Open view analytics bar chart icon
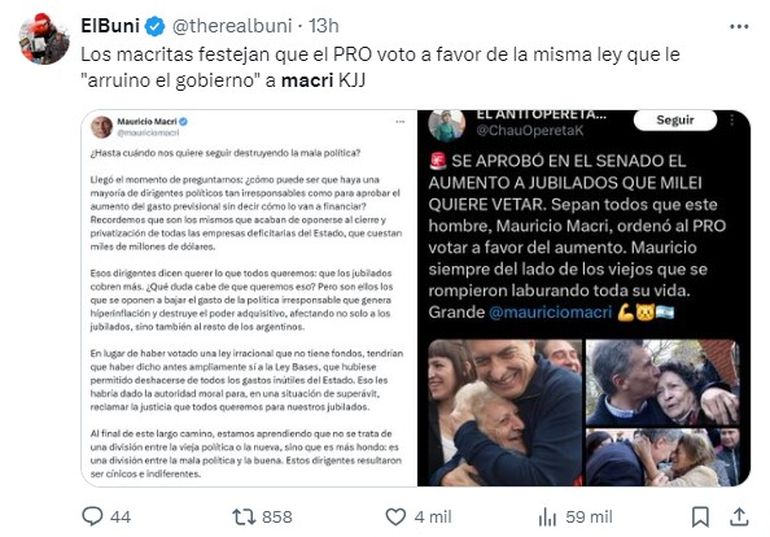Image resolution: width=770 pixels, height=537 pixels. click(548, 517)
